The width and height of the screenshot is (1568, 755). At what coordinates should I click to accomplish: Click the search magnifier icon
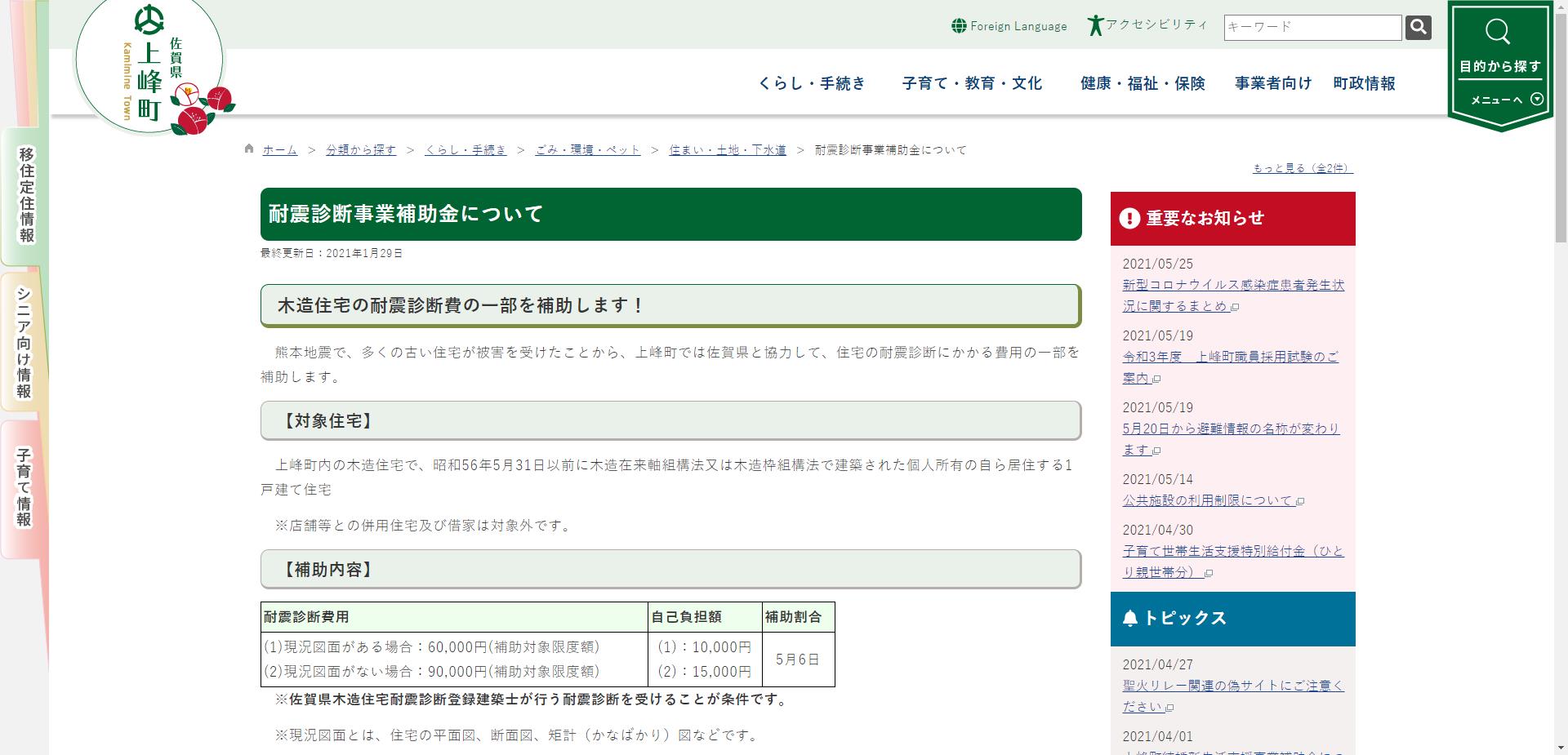tap(1418, 27)
